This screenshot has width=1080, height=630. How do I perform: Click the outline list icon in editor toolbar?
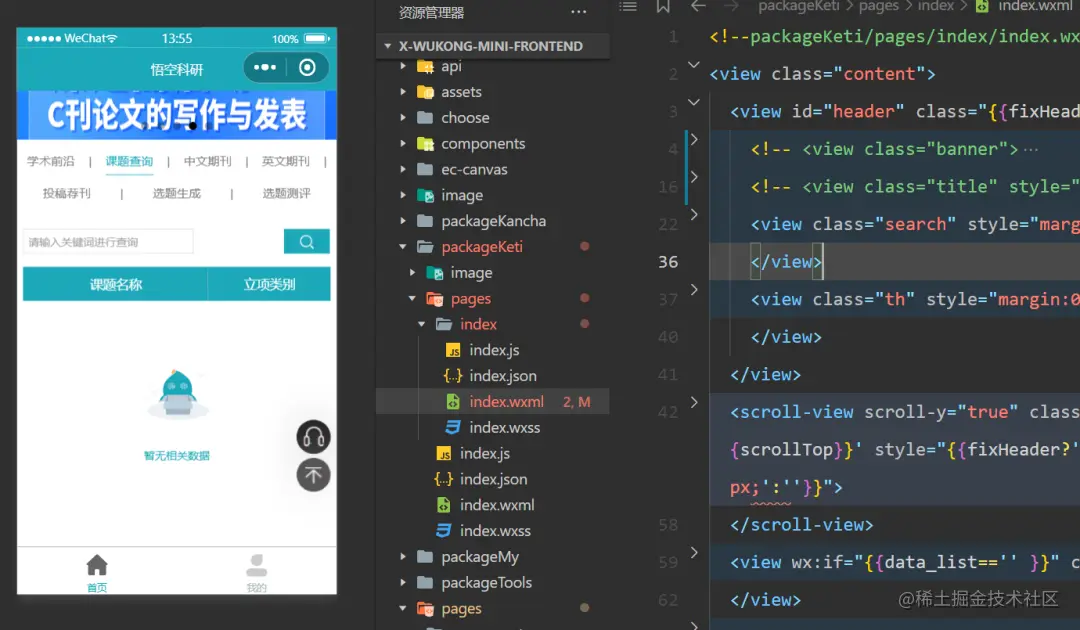(x=628, y=6)
